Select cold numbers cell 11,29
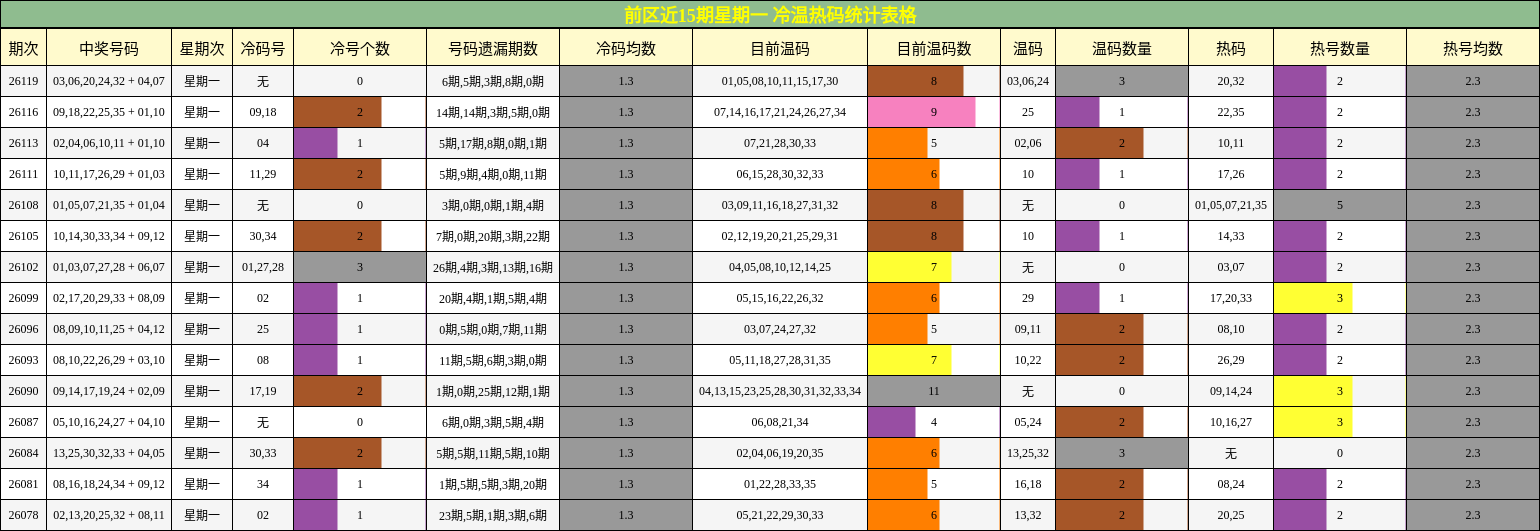The image size is (1540, 531). point(263,174)
